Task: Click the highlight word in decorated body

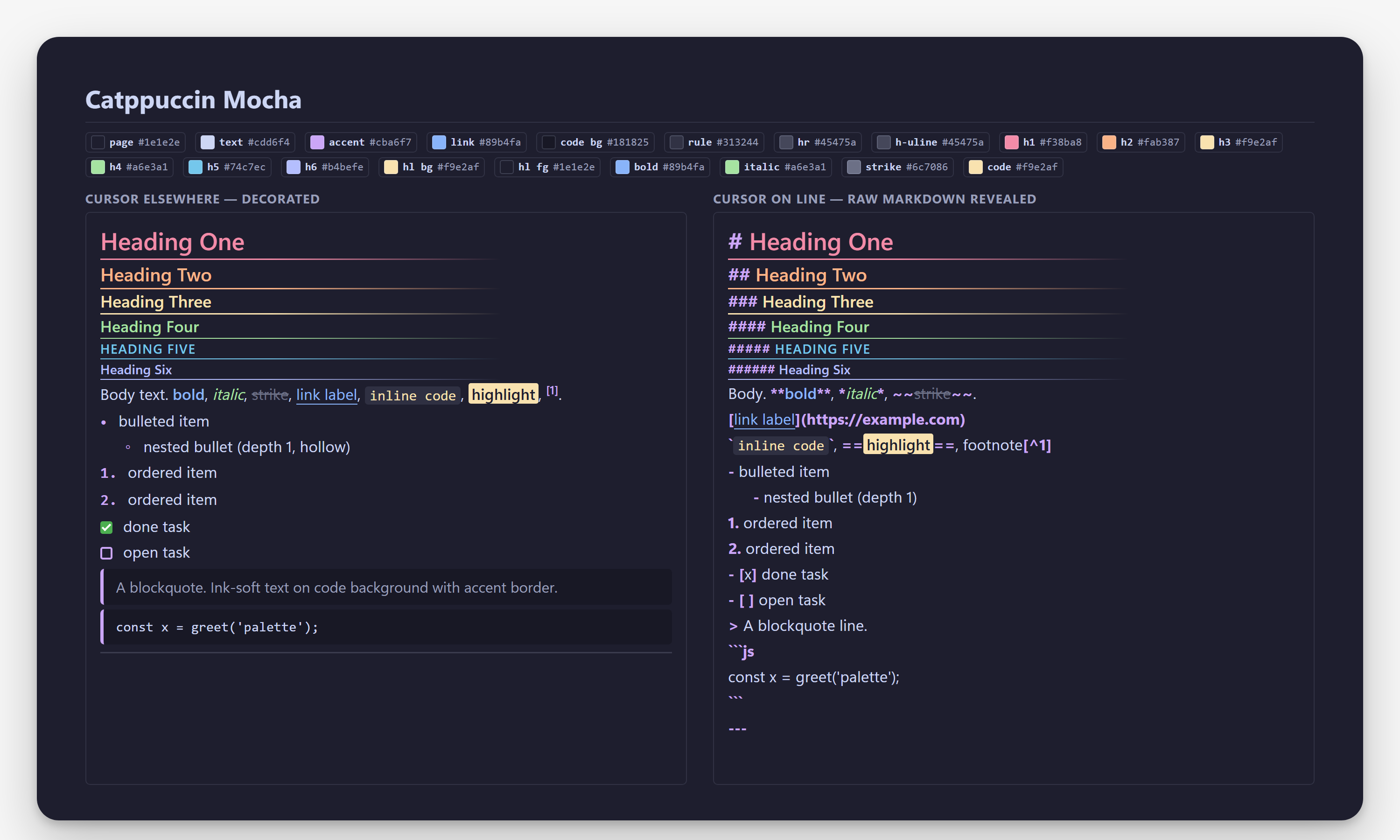Action: tap(504, 394)
